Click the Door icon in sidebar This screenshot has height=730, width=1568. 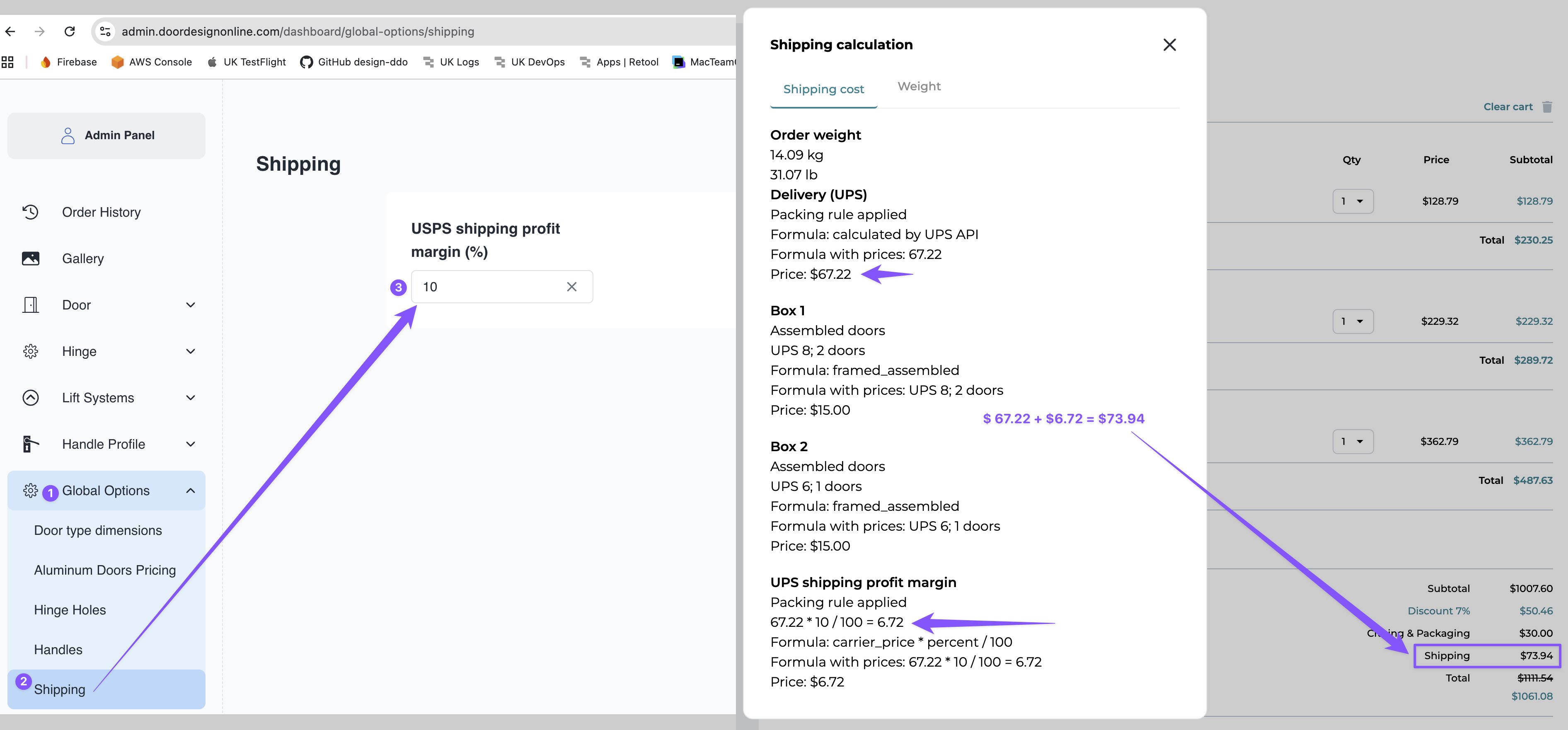(30, 305)
